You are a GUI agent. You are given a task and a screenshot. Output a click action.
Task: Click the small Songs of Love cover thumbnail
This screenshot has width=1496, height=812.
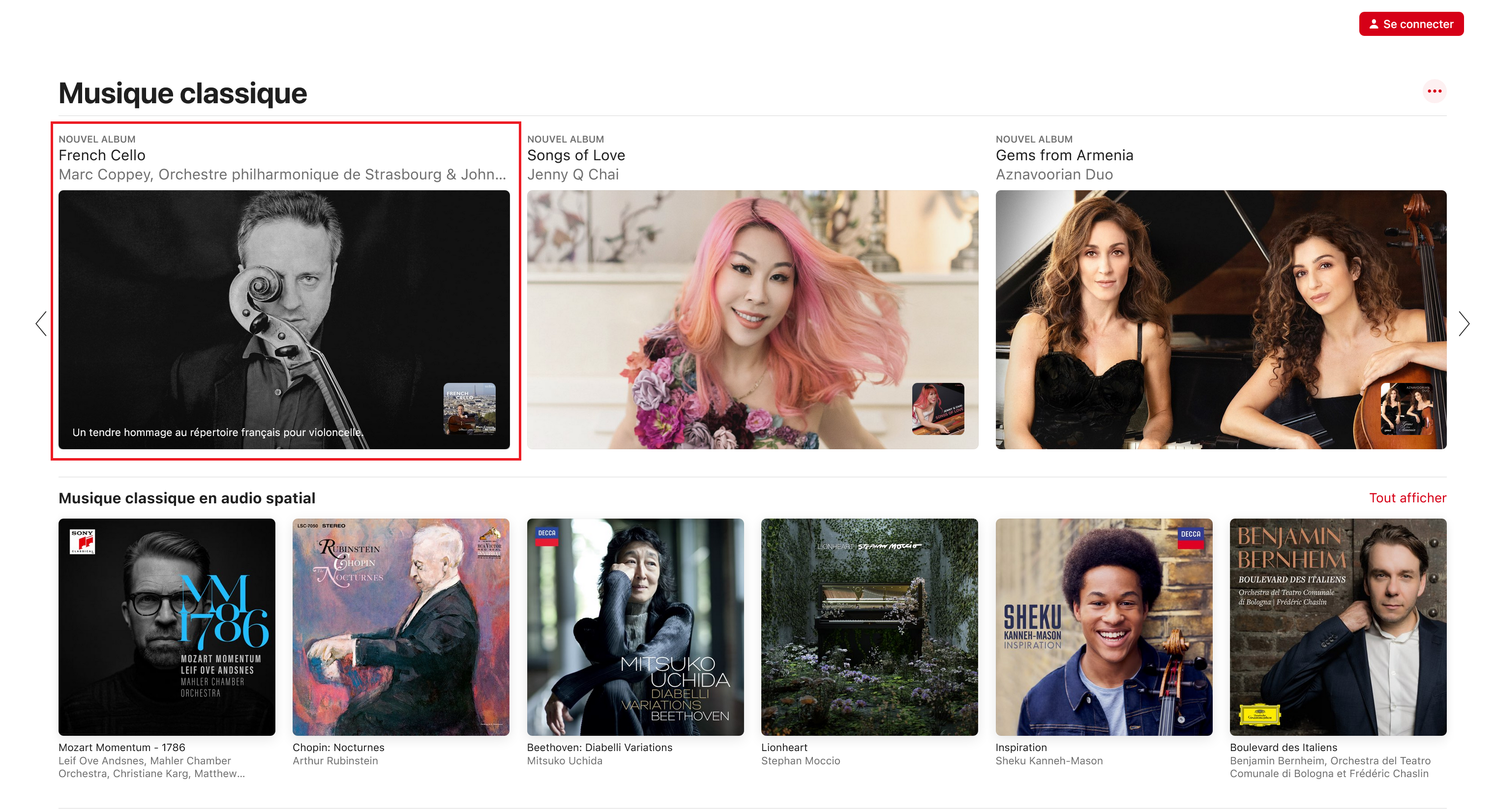tap(937, 408)
